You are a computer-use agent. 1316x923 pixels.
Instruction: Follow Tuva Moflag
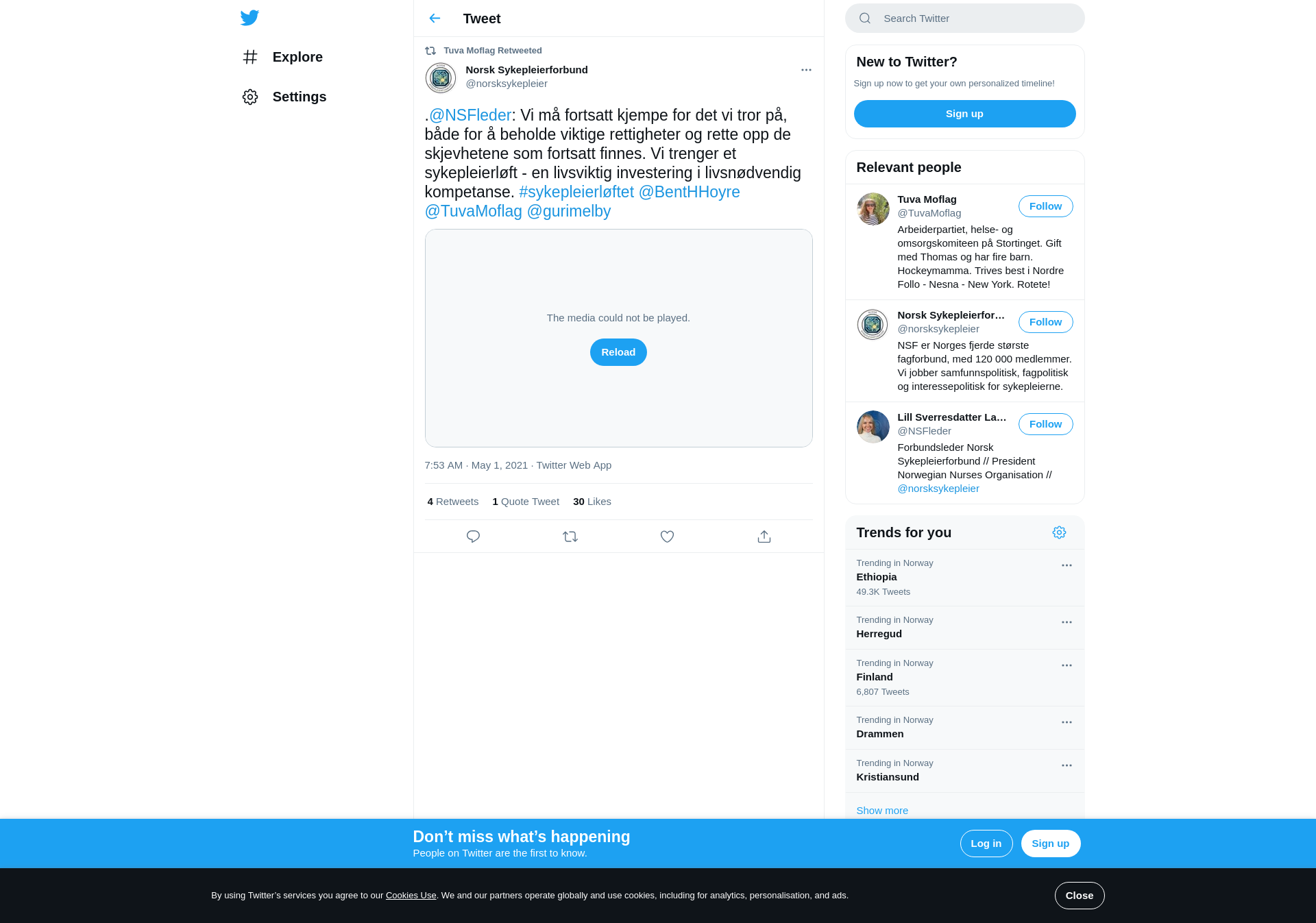pos(1045,206)
